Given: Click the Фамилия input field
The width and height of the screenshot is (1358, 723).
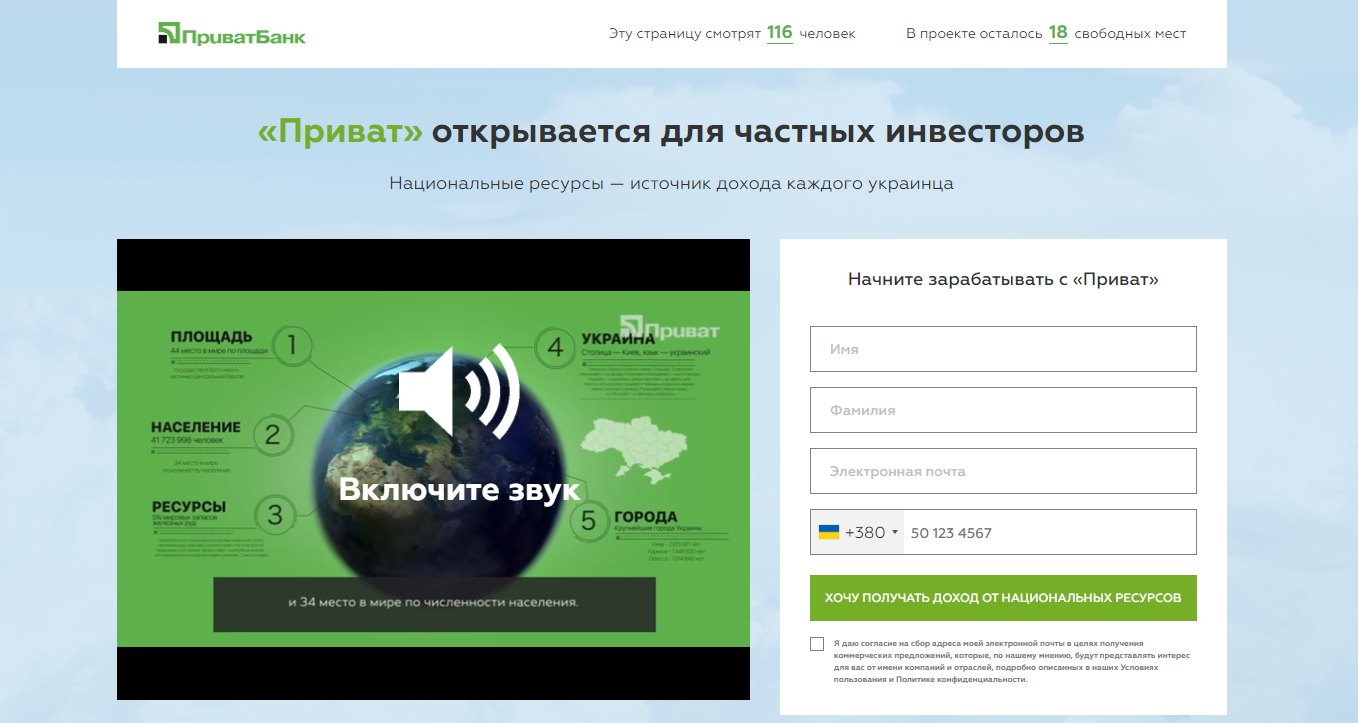Looking at the screenshot, I should coord(1003,410).
